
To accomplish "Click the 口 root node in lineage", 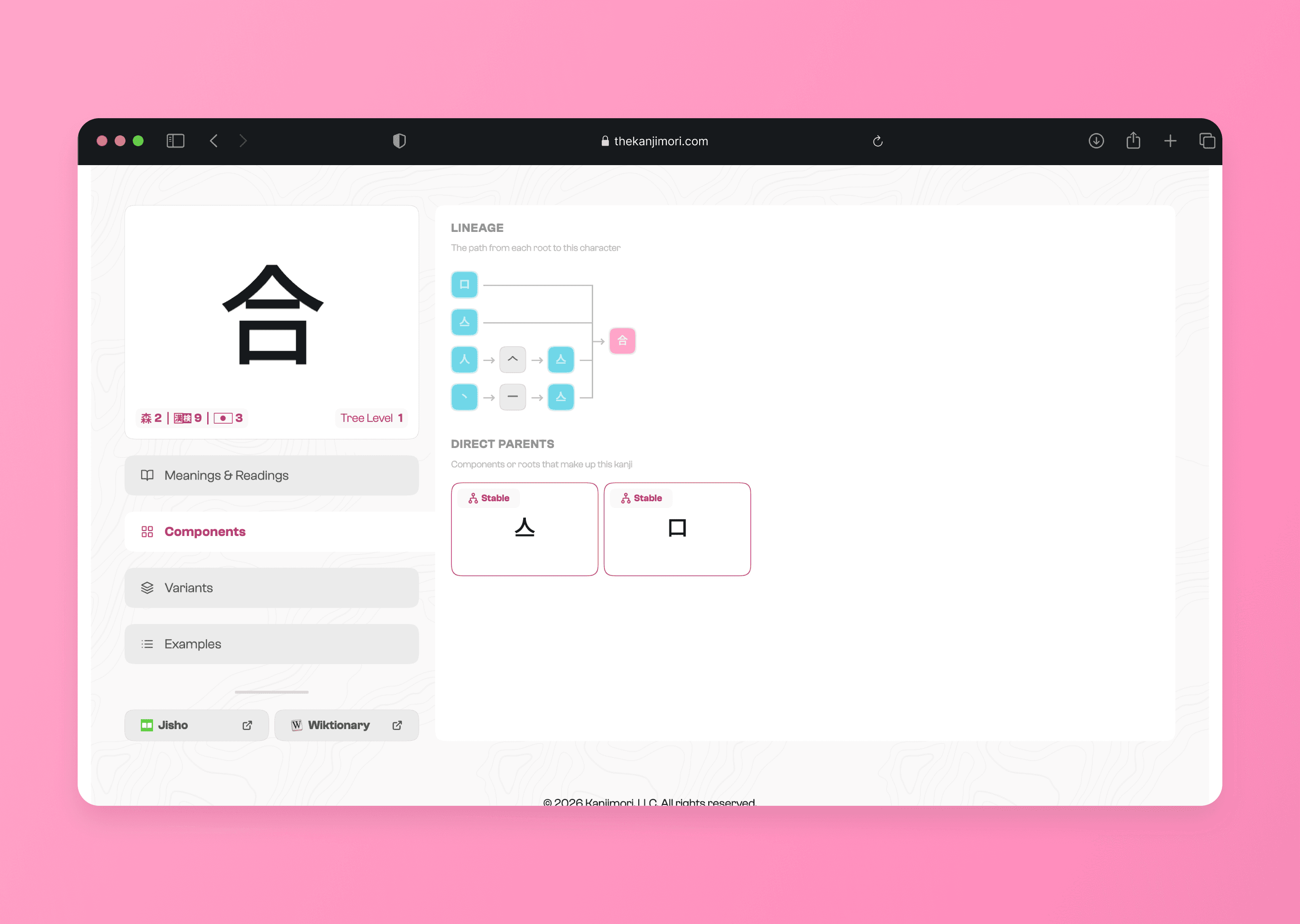I will click(x=464, y=285).
